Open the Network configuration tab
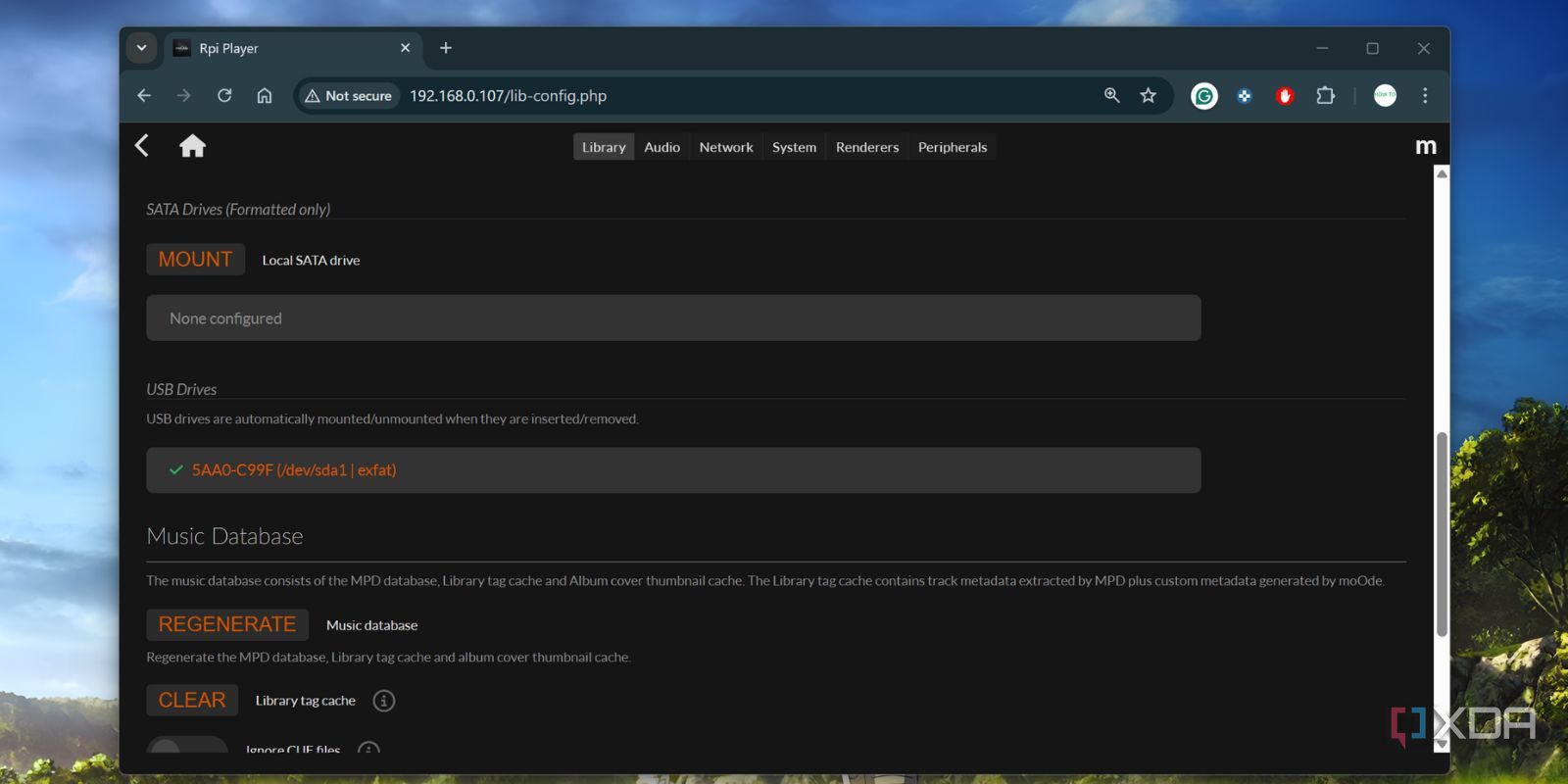Image resolution: width=1568 pixels, height=784 pixels. 726,147
